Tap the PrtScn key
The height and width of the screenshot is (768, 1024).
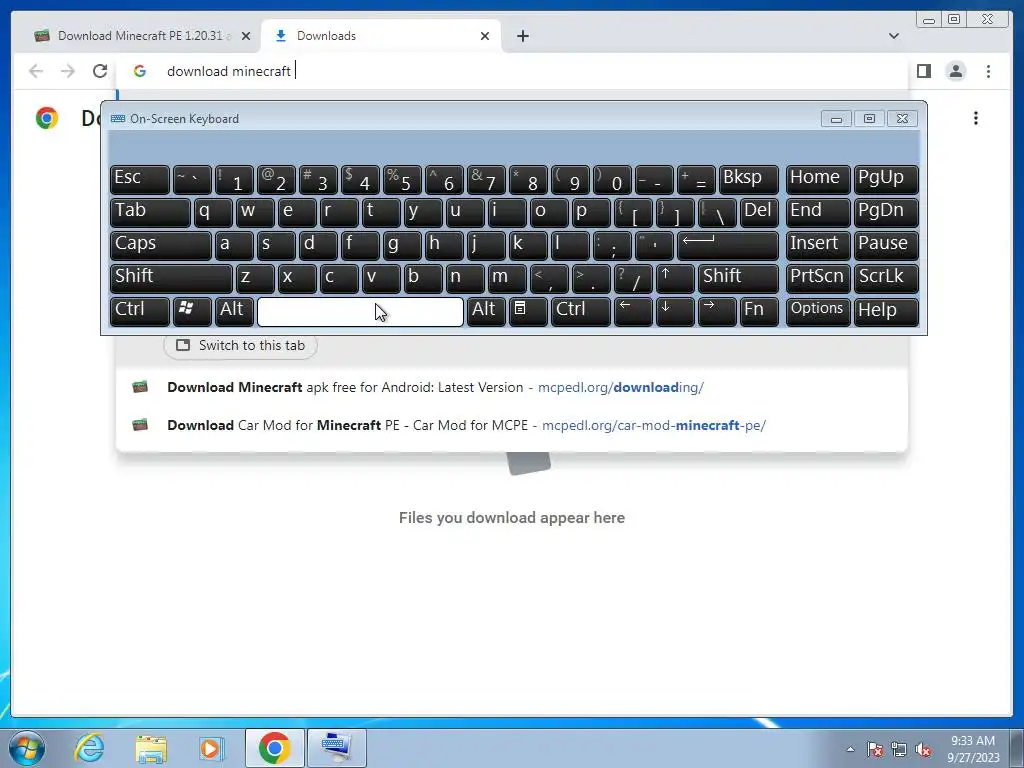pyautogui.click(x=818, y=278)
